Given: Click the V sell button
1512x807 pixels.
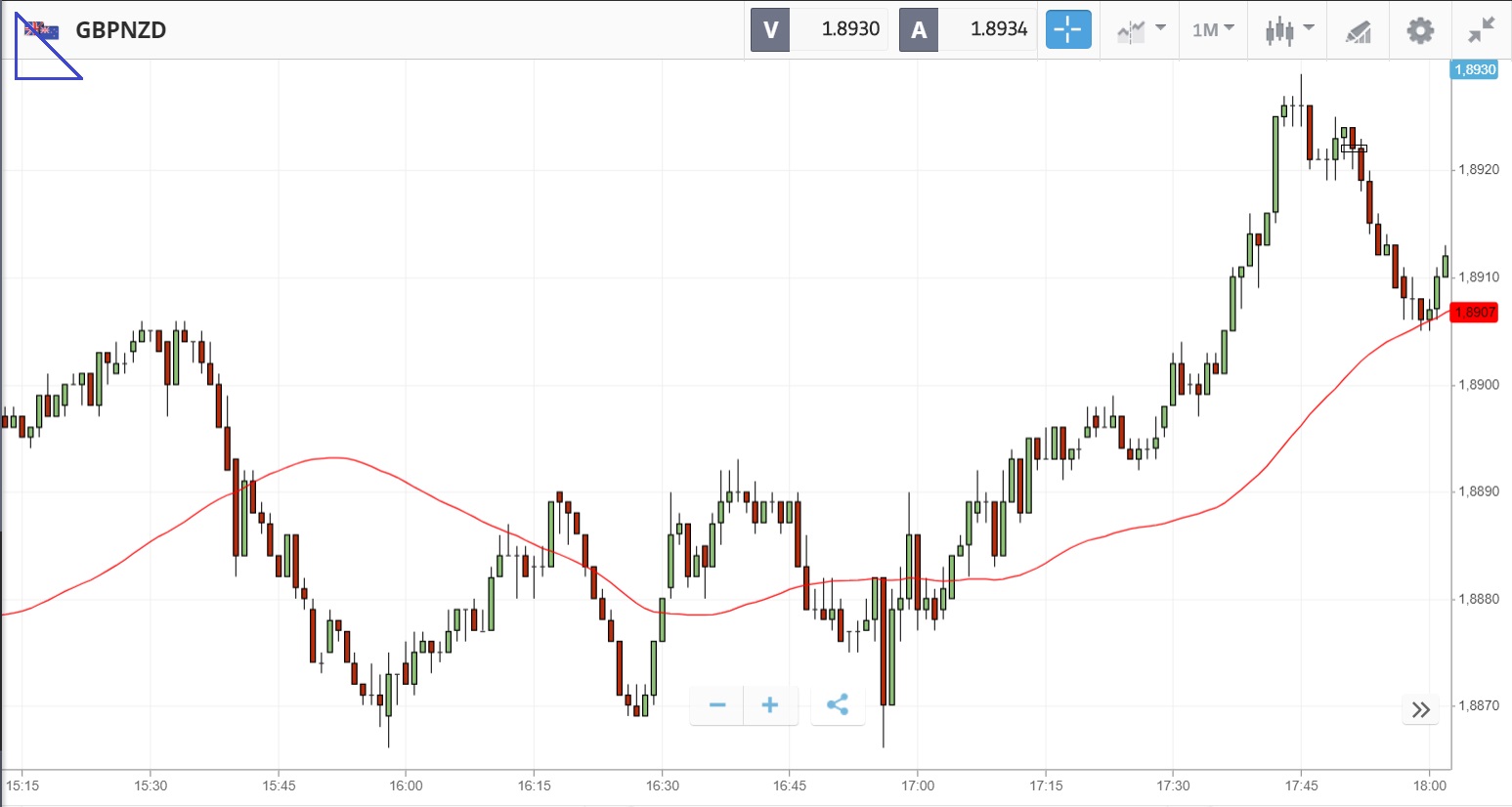Looking at the screenshot, I should [770, 29].
